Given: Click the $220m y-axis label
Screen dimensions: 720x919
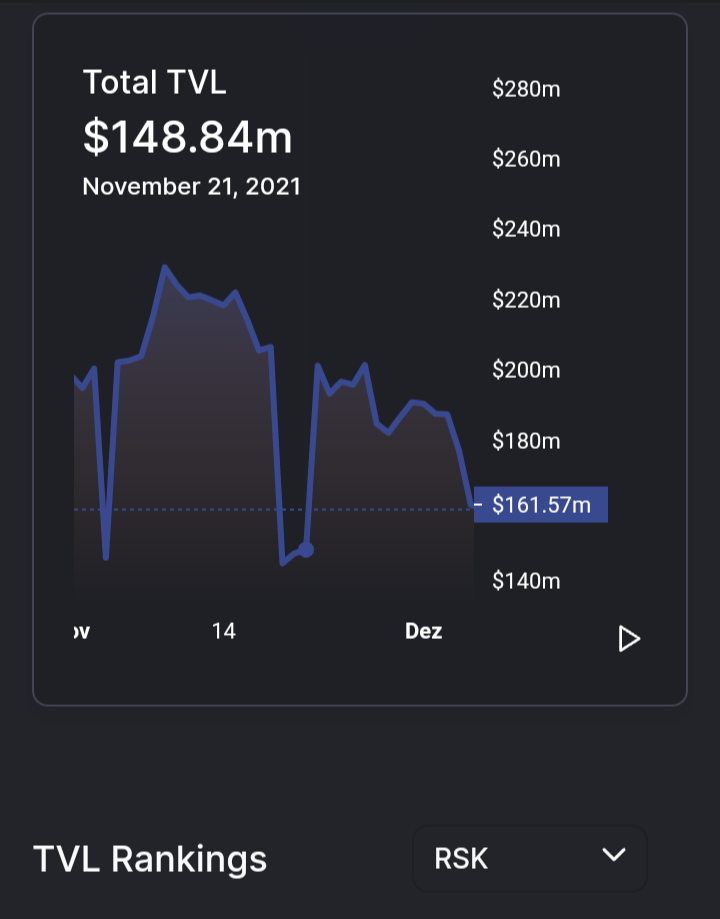Looking at the screenshot, I should coord(526,300).
